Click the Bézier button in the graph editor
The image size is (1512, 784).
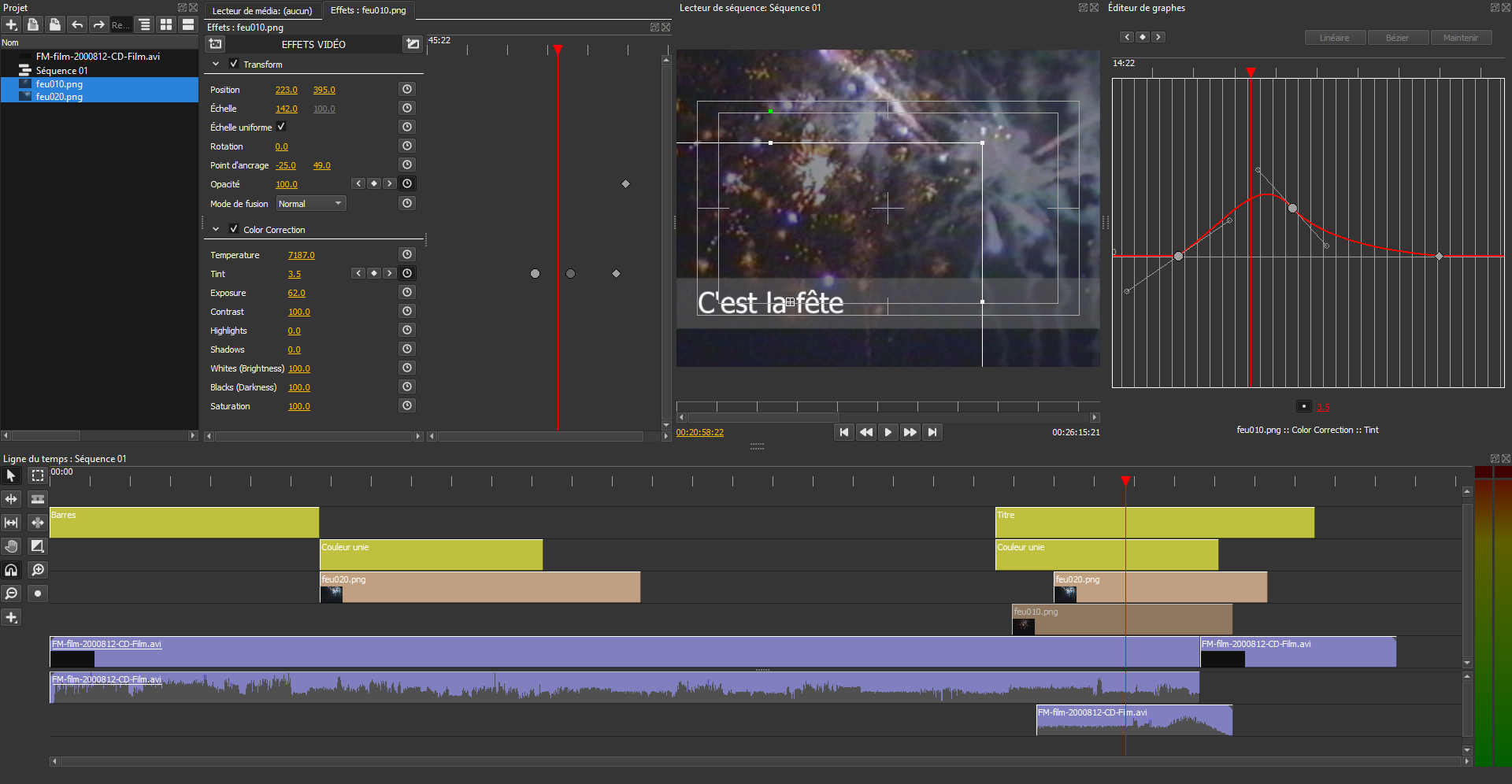(x=1397, y=37)
